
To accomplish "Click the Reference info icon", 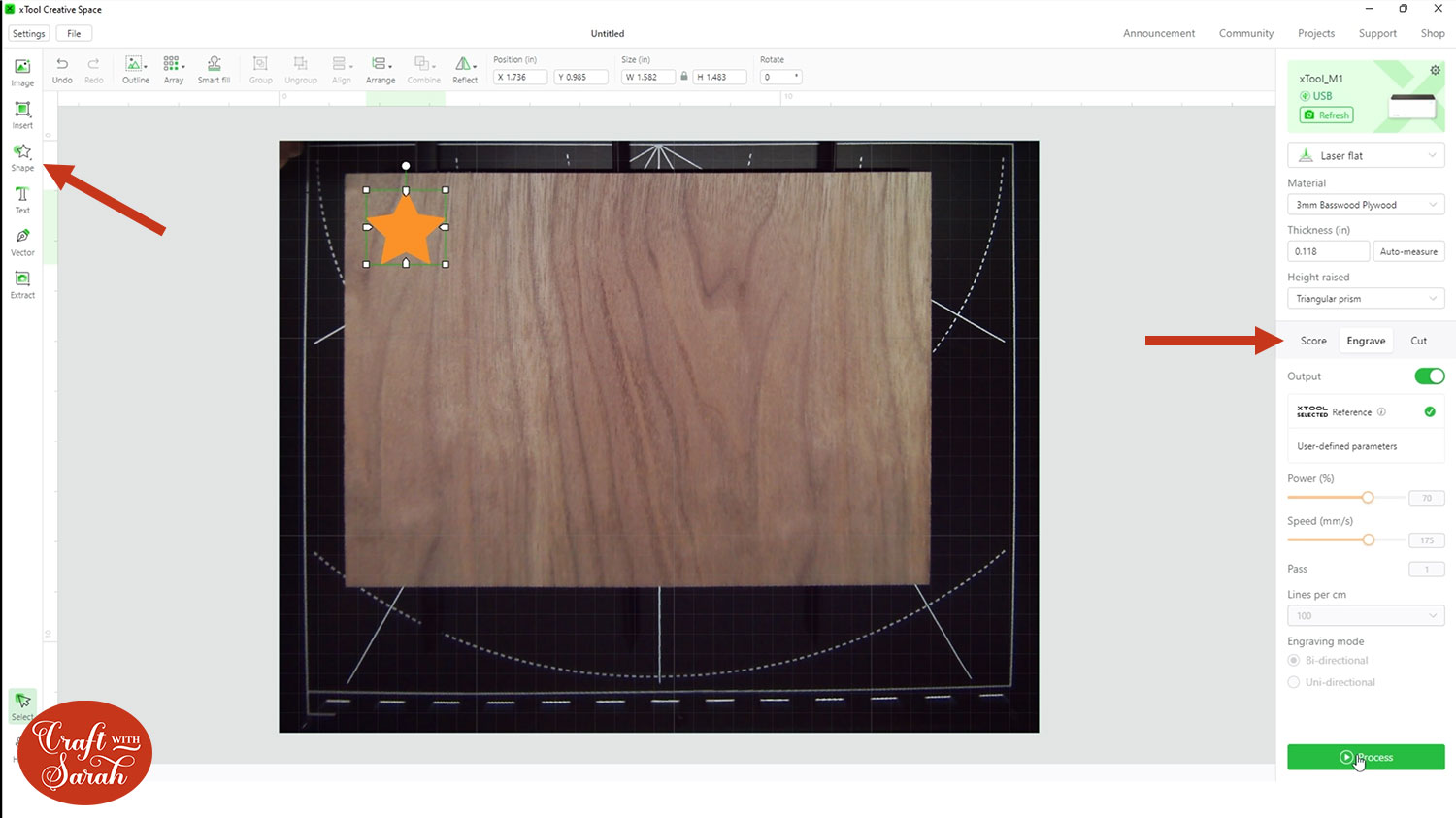I will coord(1381,412).
